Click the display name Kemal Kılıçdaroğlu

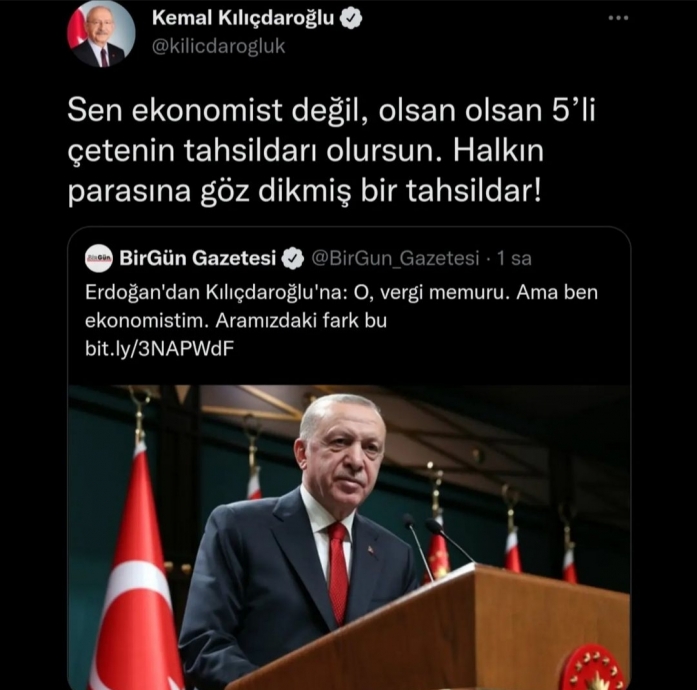pyautogui.click(x=243, y=18)
